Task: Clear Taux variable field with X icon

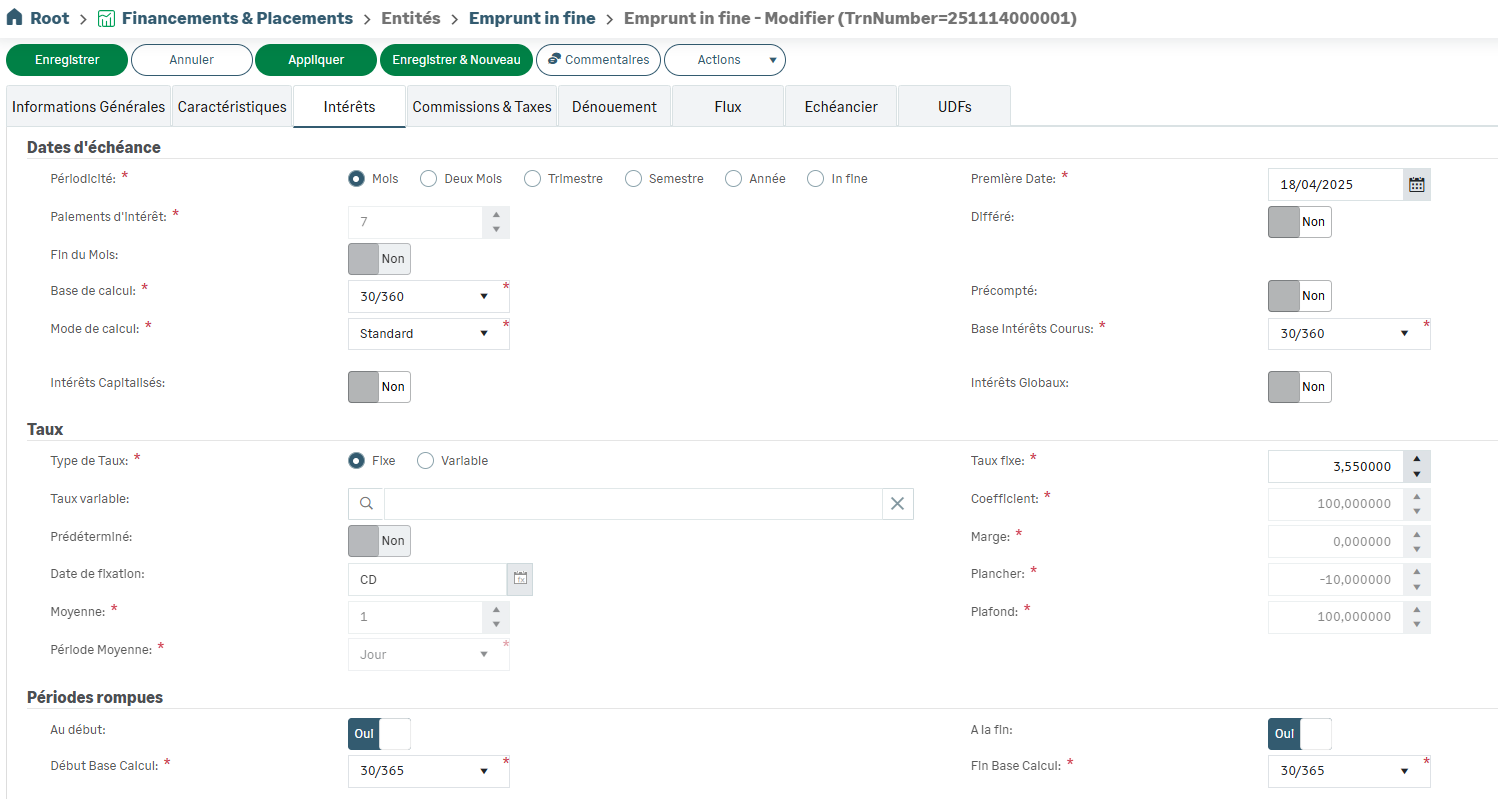Action: [x=897, y=504]
